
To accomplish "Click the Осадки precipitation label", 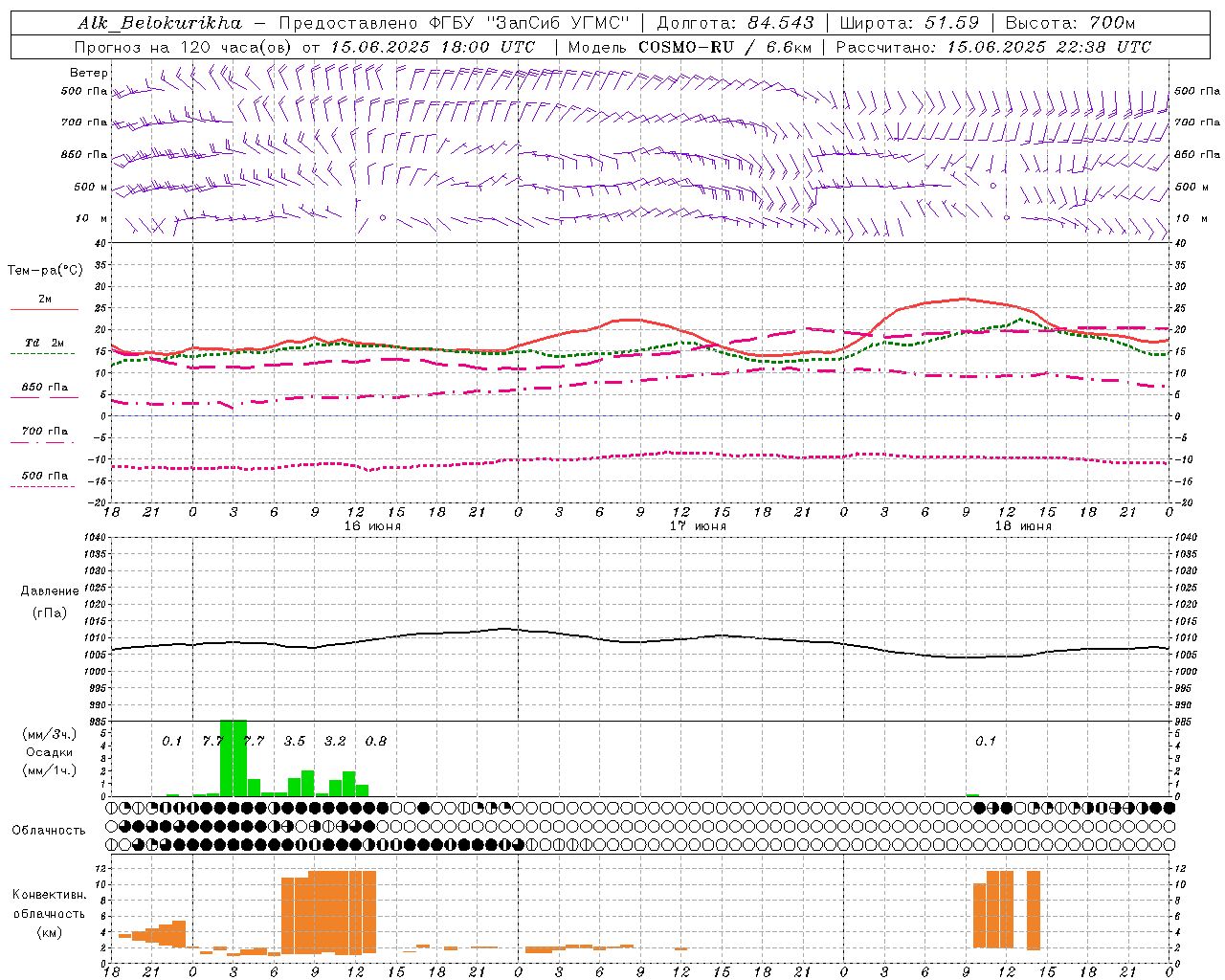I will [x=50, y=752].
